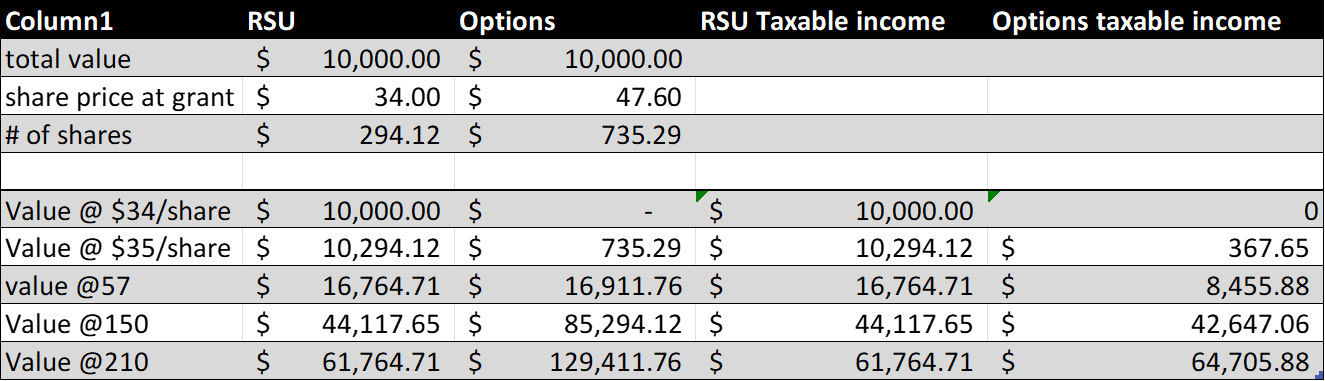Select the RSU column header
1325x381 pixels.
click(x=349, y=21)
